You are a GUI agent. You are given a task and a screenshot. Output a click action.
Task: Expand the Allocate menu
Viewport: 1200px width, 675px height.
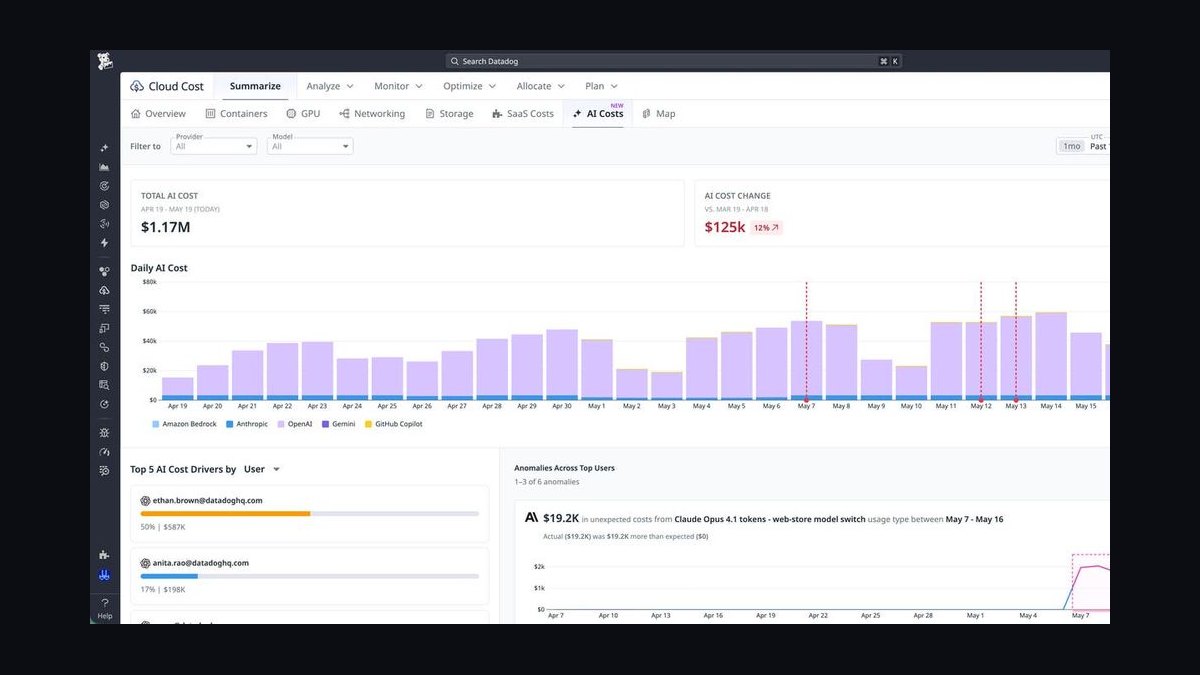click(541, 86)
